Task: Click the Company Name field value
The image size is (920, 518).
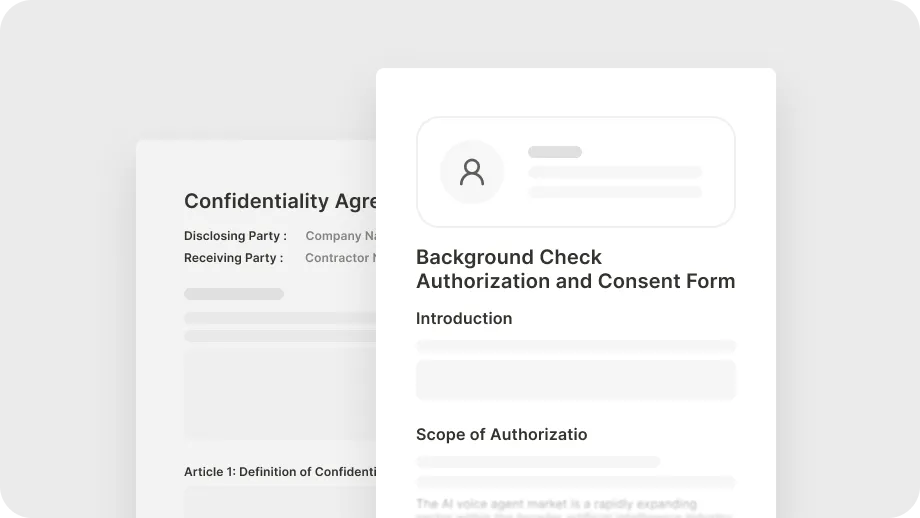Action: coord(340,236)
